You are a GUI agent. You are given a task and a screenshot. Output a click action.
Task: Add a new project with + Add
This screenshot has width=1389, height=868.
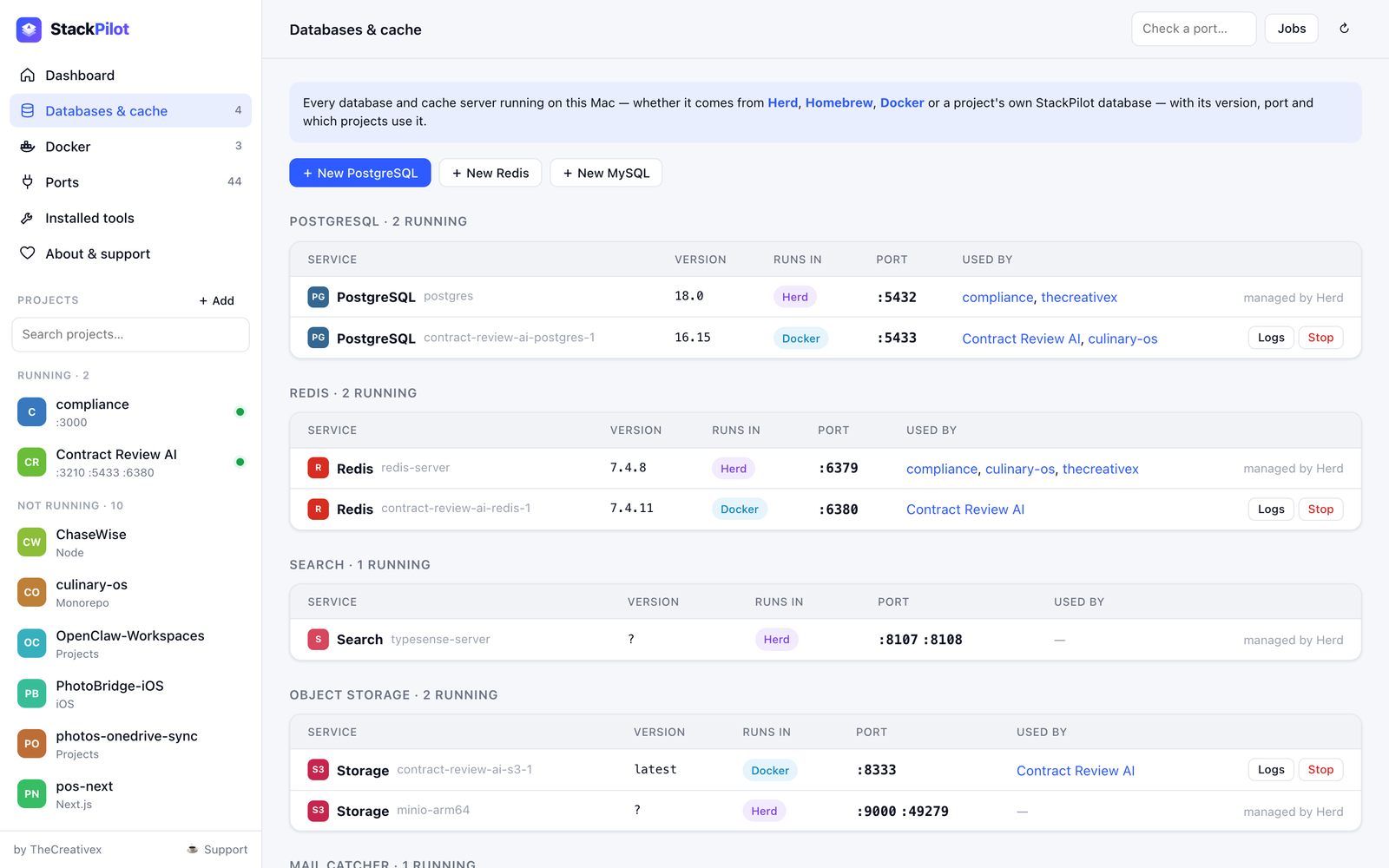pos(216,300)
